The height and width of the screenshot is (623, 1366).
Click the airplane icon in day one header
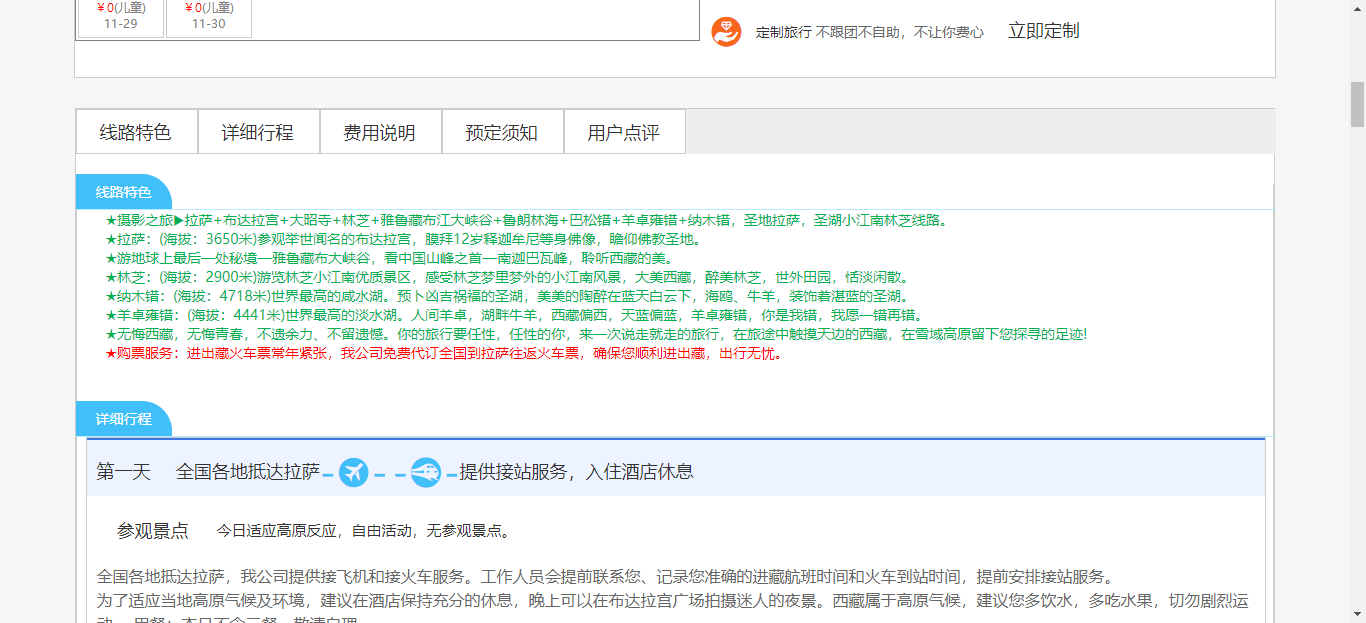354,472
